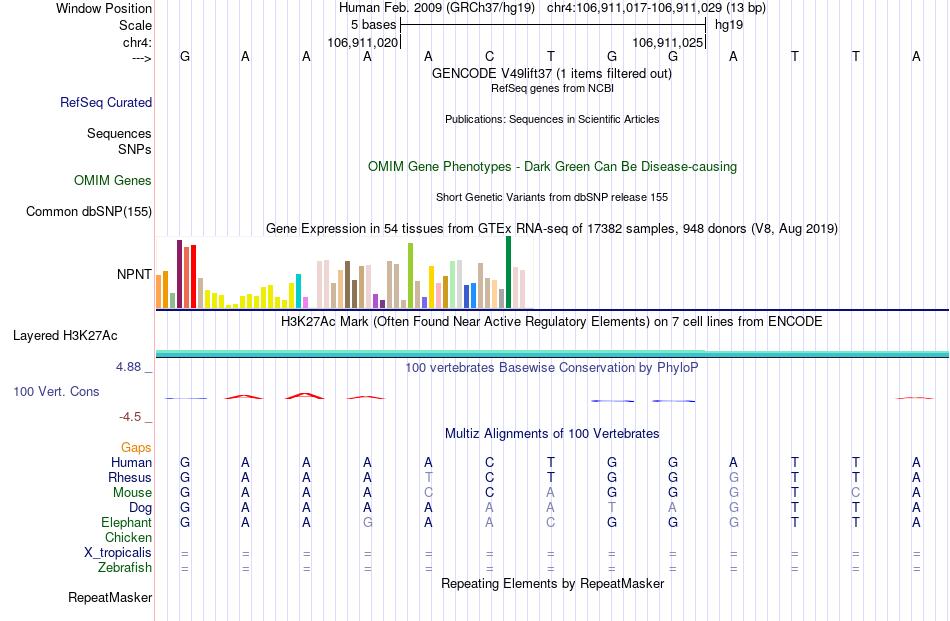This screenshot has width=950, height=621.
Task: Click 'Multiz Alignments of 100 Vertebrates' title
Action: tap(552, 434)
